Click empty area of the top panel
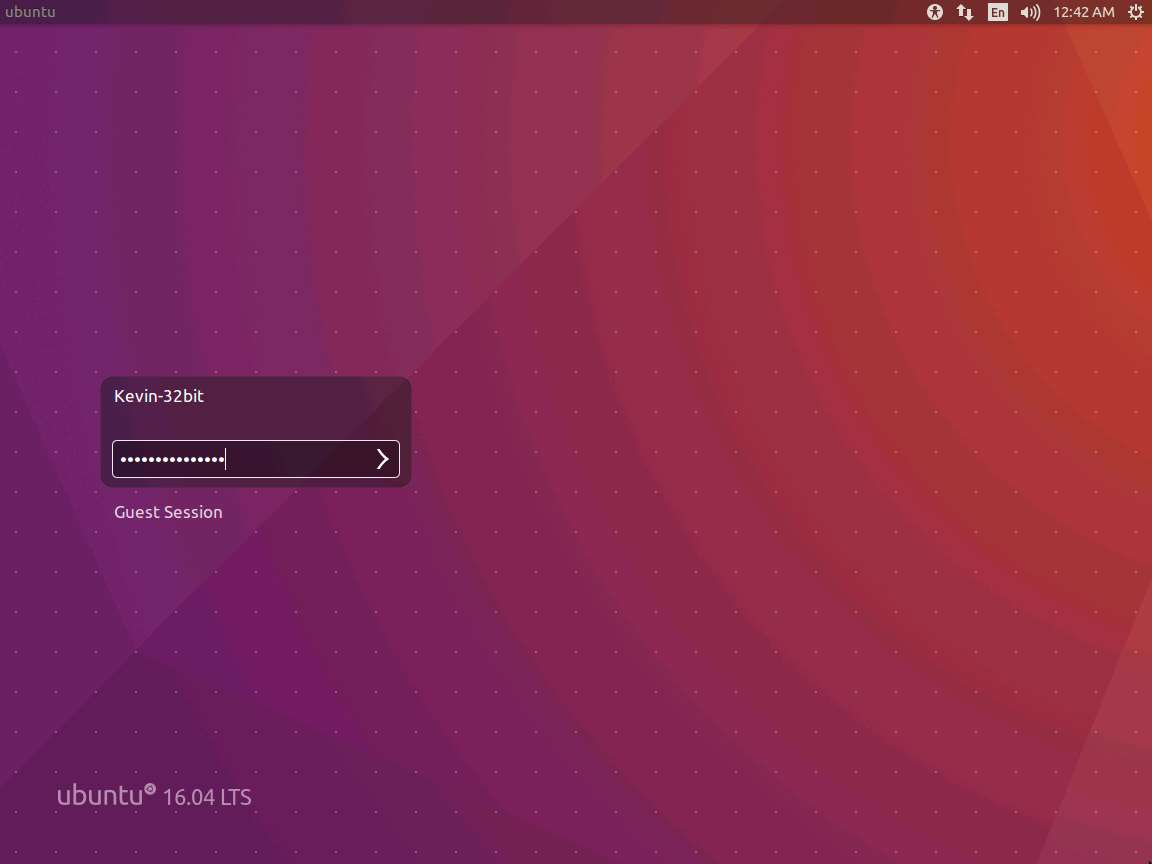Viewport: 1152px width, 864px height. [500, 12]
